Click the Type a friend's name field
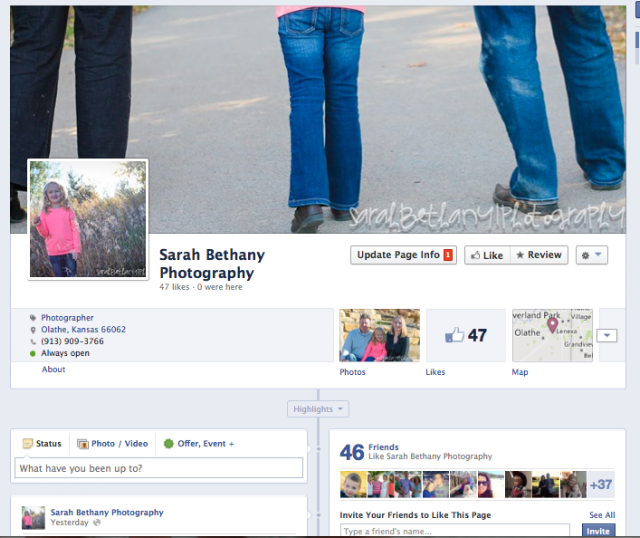 coord(455,531)
